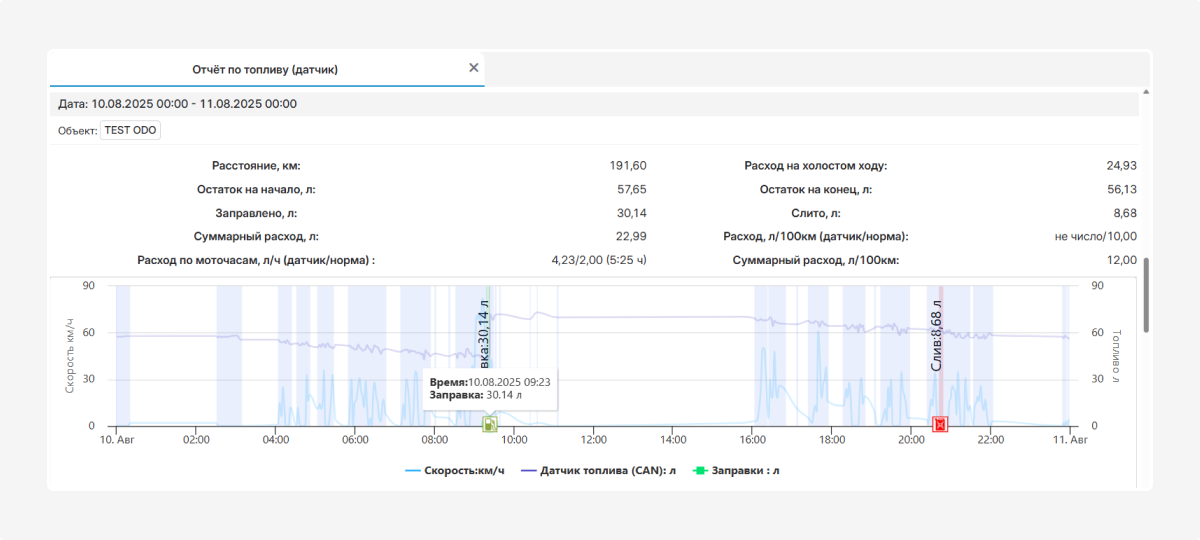Screen dimensions: 1200x540
Task: Click the Расстояние value 191,60
Action: (x=628, y=165)
